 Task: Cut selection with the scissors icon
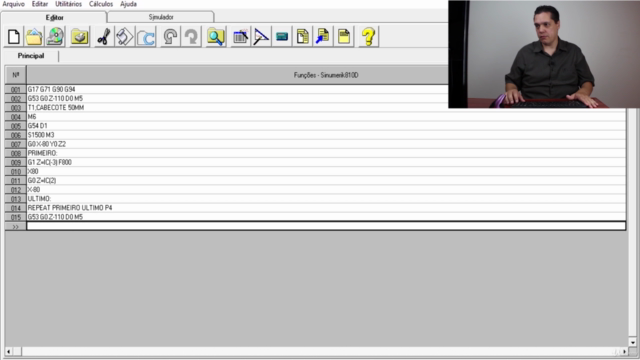coord(104,37)
